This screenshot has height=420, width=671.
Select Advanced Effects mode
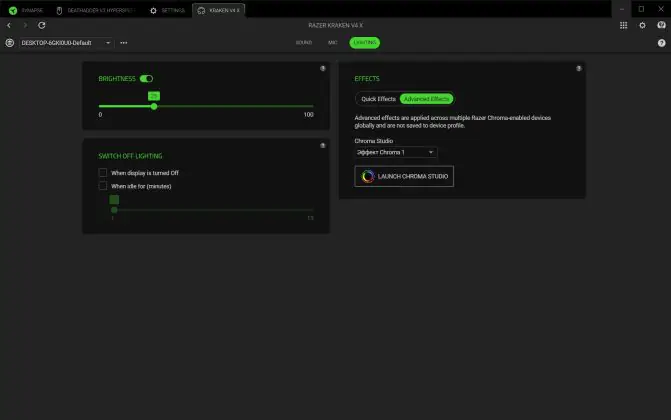pyautogui.click(x=426, y=99)
